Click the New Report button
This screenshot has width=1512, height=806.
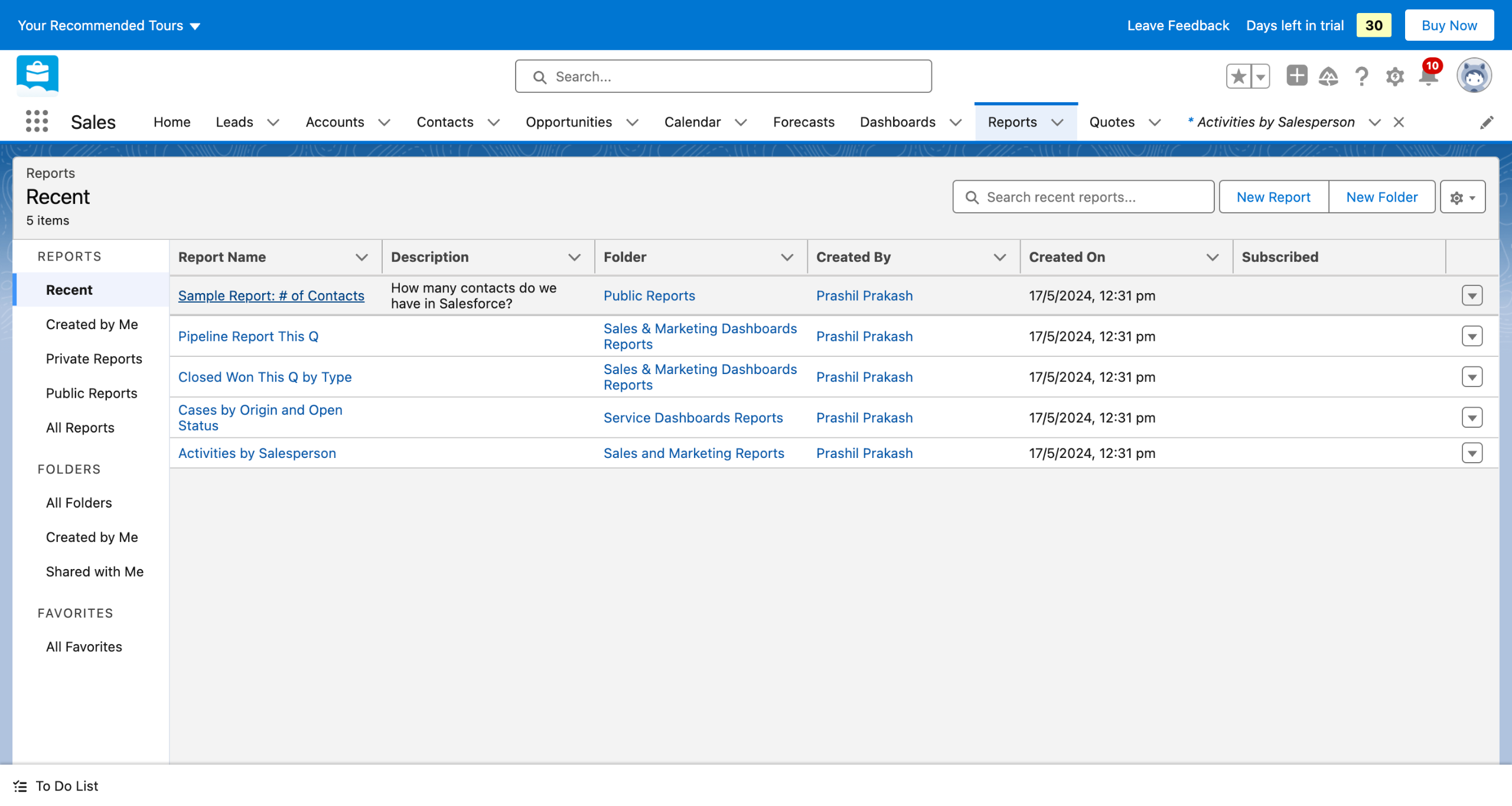click(1273, 197)
